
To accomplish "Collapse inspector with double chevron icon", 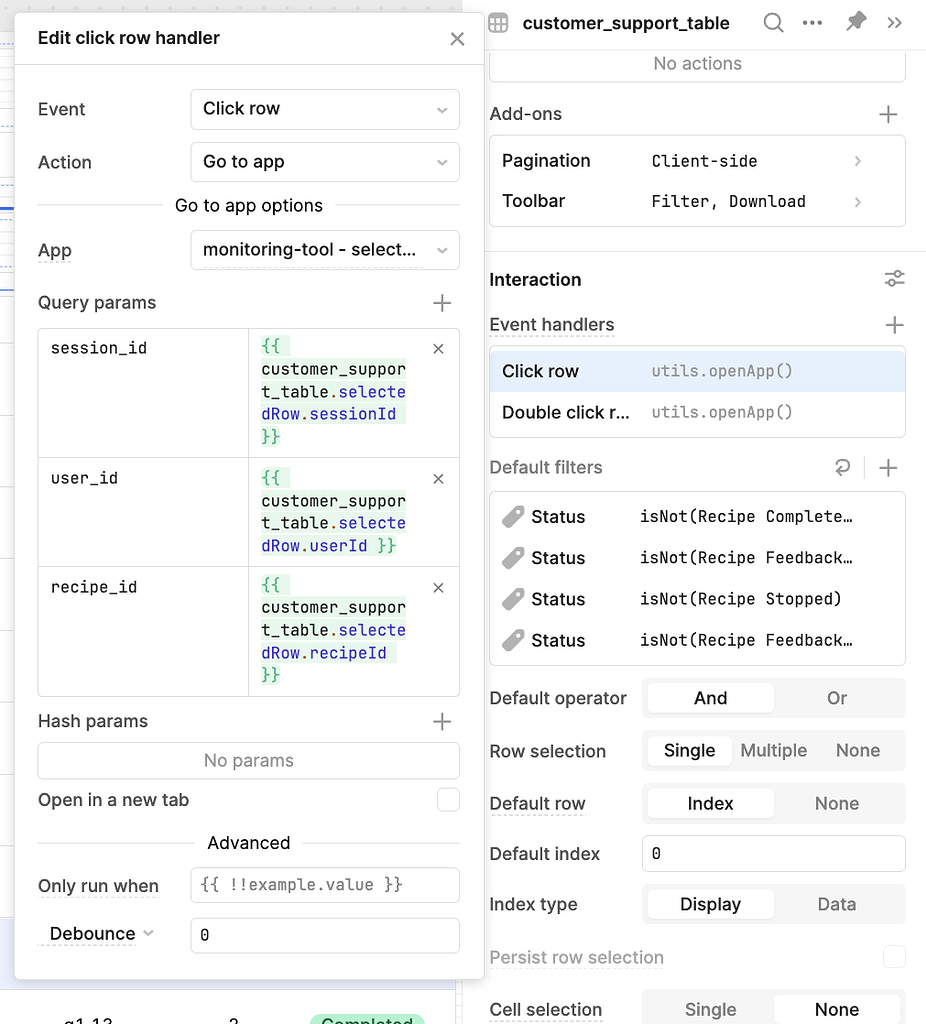I will [894, 23].
